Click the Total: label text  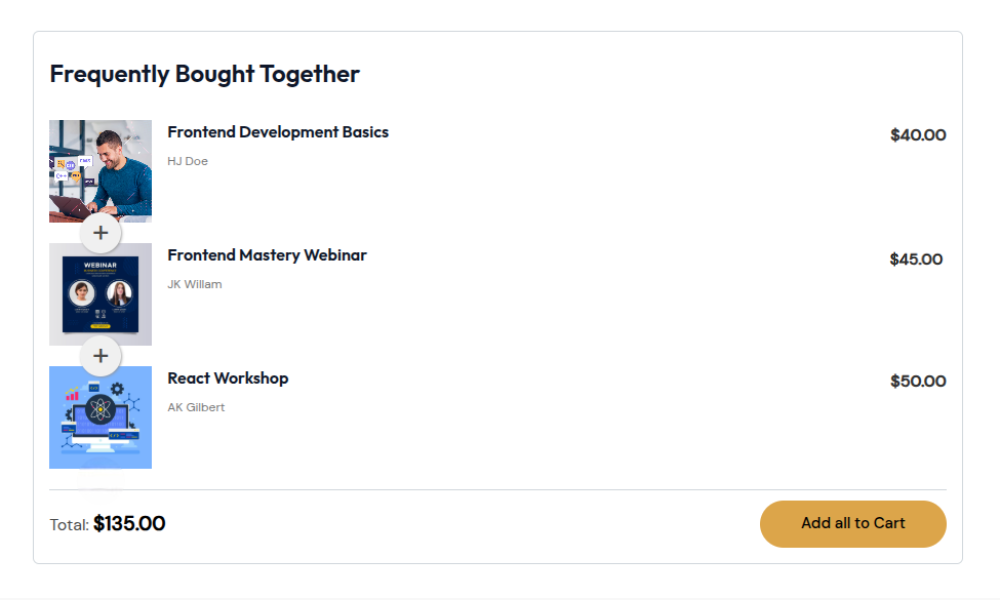tap(70, 525)
